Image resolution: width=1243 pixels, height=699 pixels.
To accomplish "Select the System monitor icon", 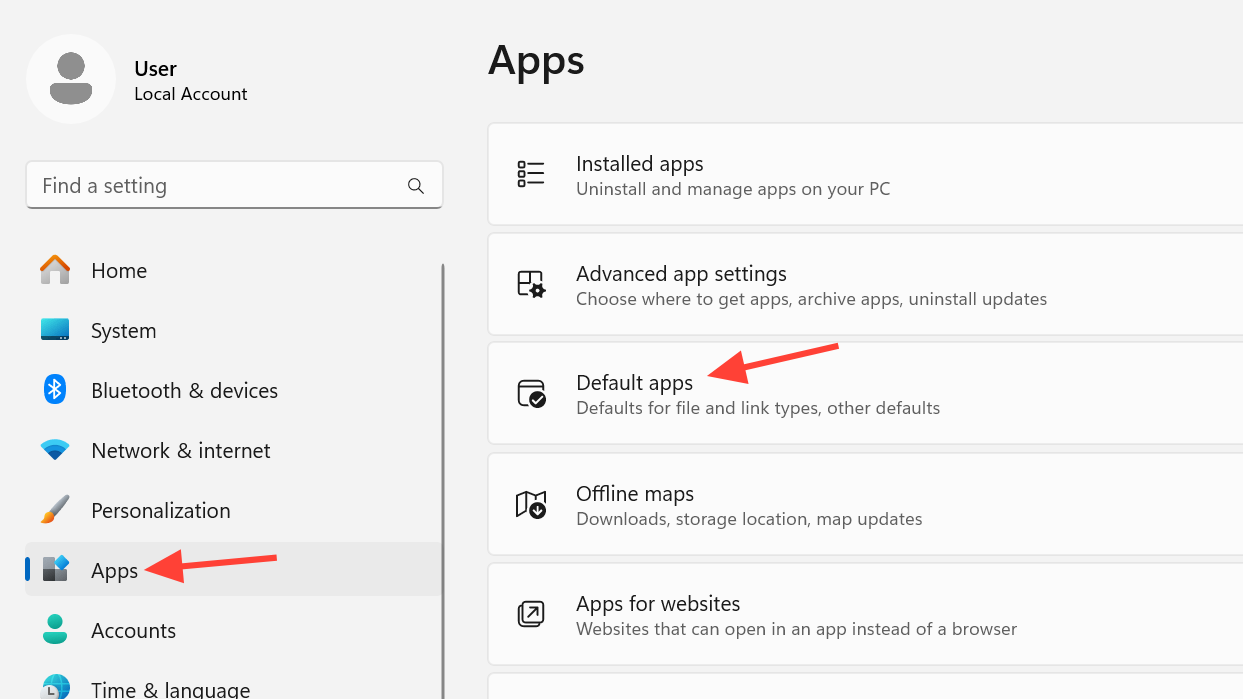I will coord(55,330).
